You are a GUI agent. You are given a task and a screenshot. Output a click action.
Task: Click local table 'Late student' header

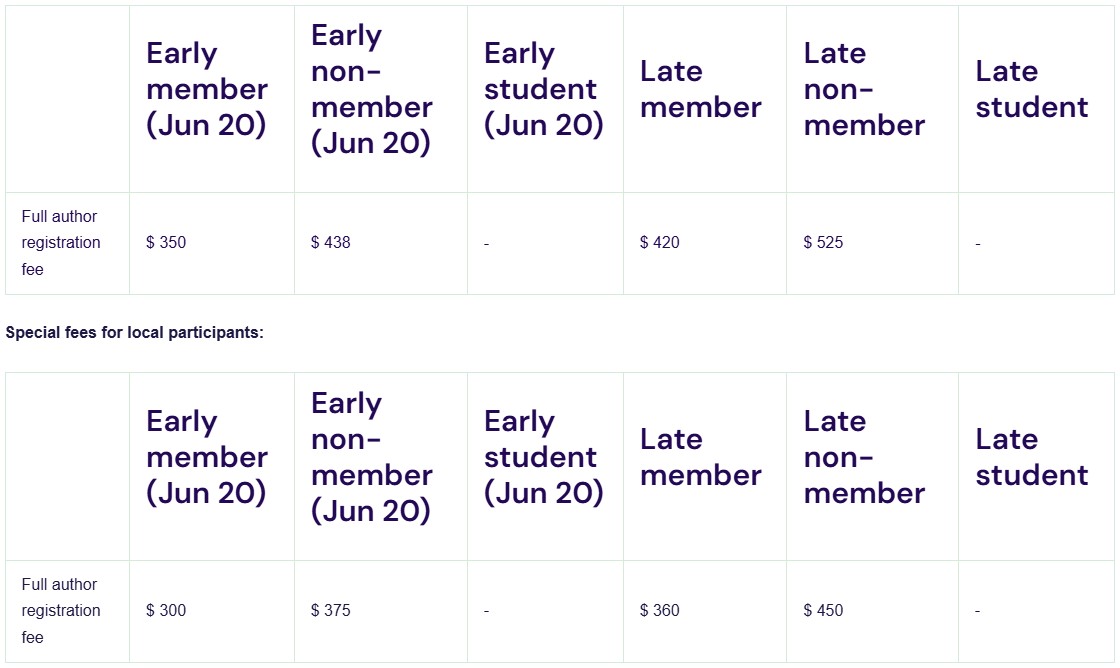(x=1032, y=457)
